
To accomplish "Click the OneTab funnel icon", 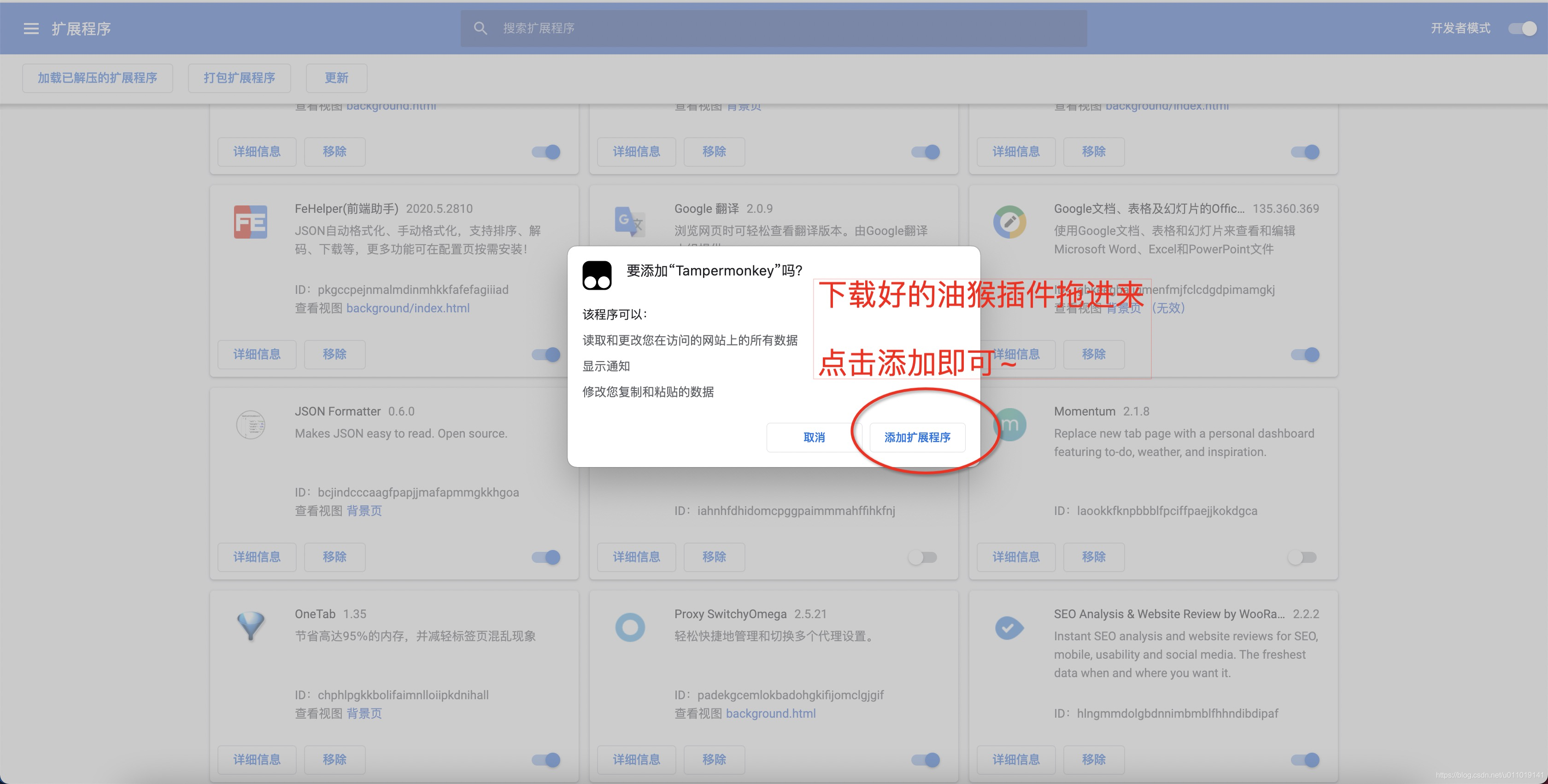I will (x=251, y=626).
